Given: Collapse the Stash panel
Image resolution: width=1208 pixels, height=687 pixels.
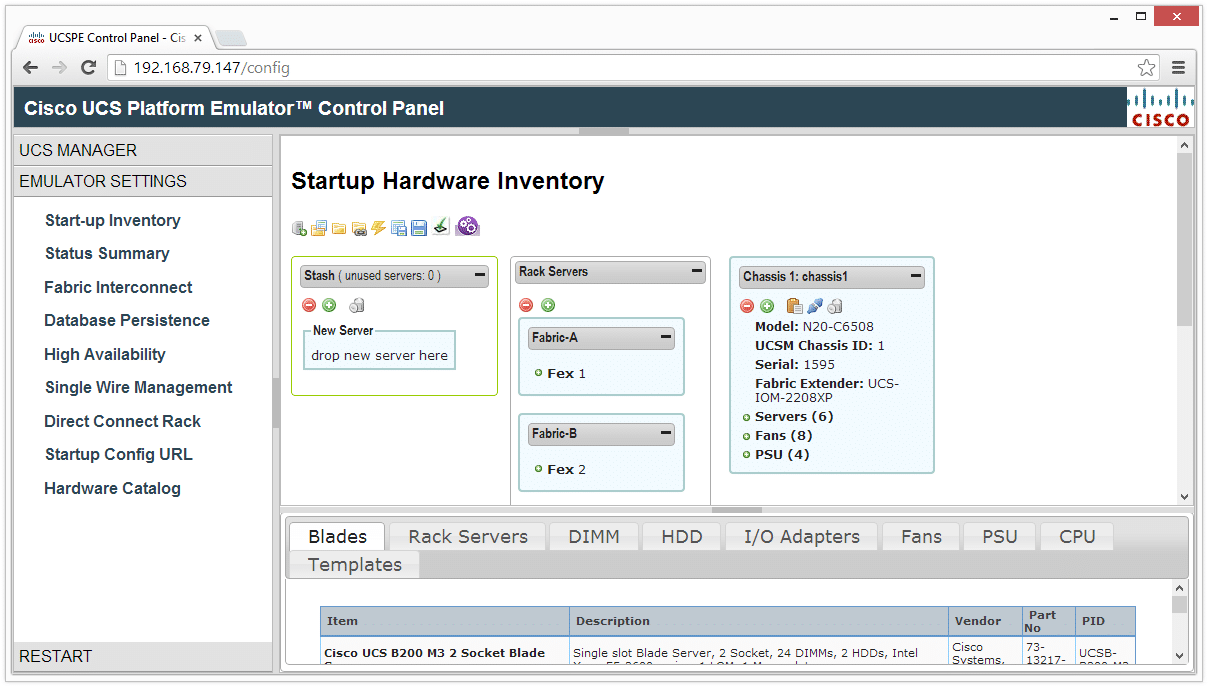Looking at the screenshot, I should coord(480,275).
